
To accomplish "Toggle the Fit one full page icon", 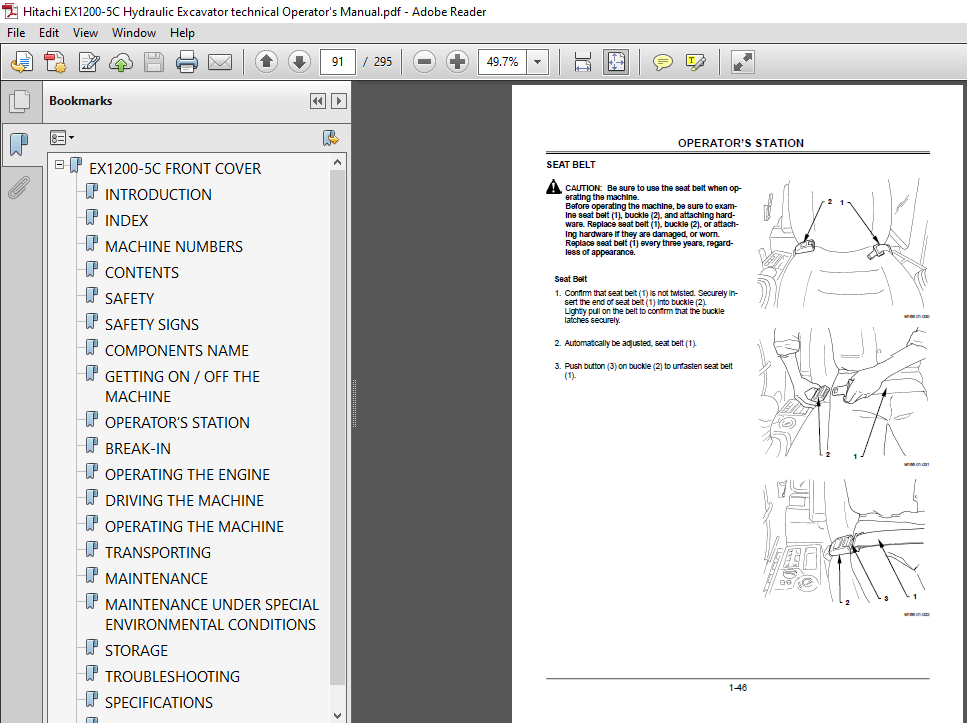I will click(x=616, y=62).
